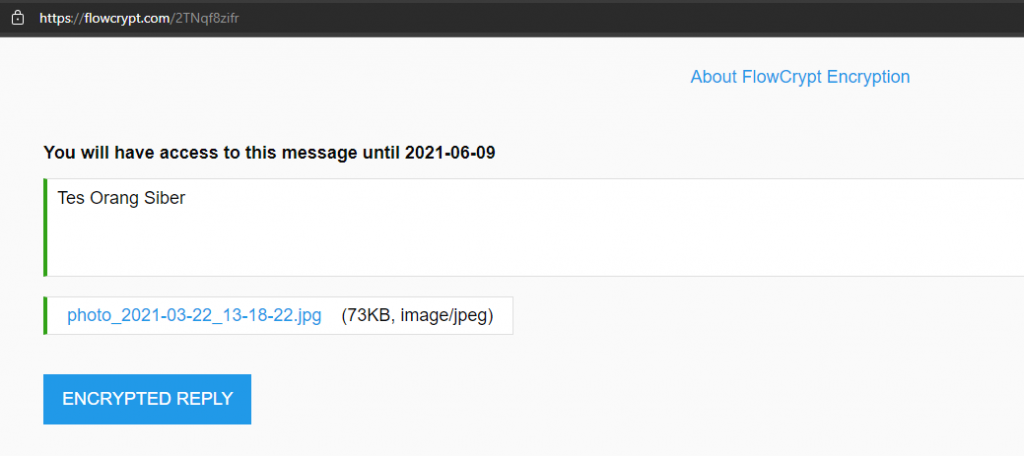Click empty space inside the message box
Image resolution: width=1024 pixels, height=456 pixels.
tap(522, 242)
